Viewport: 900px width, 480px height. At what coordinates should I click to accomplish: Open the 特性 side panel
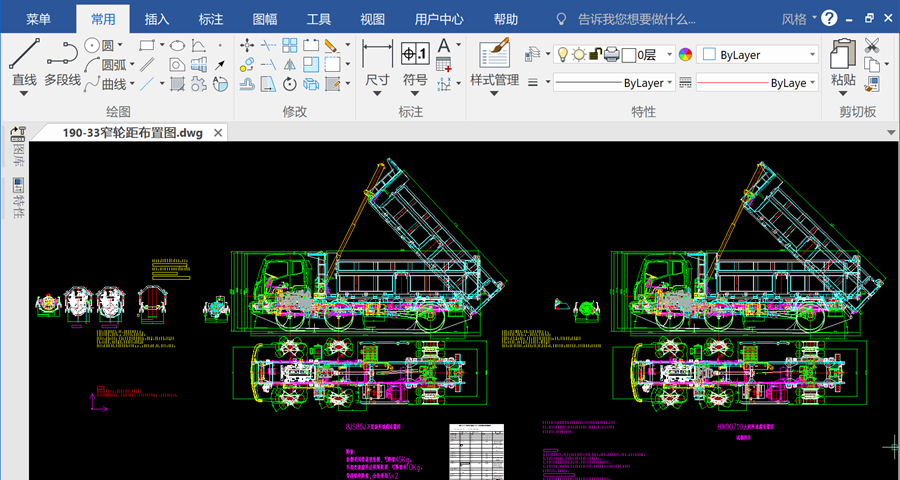point(18,198)
